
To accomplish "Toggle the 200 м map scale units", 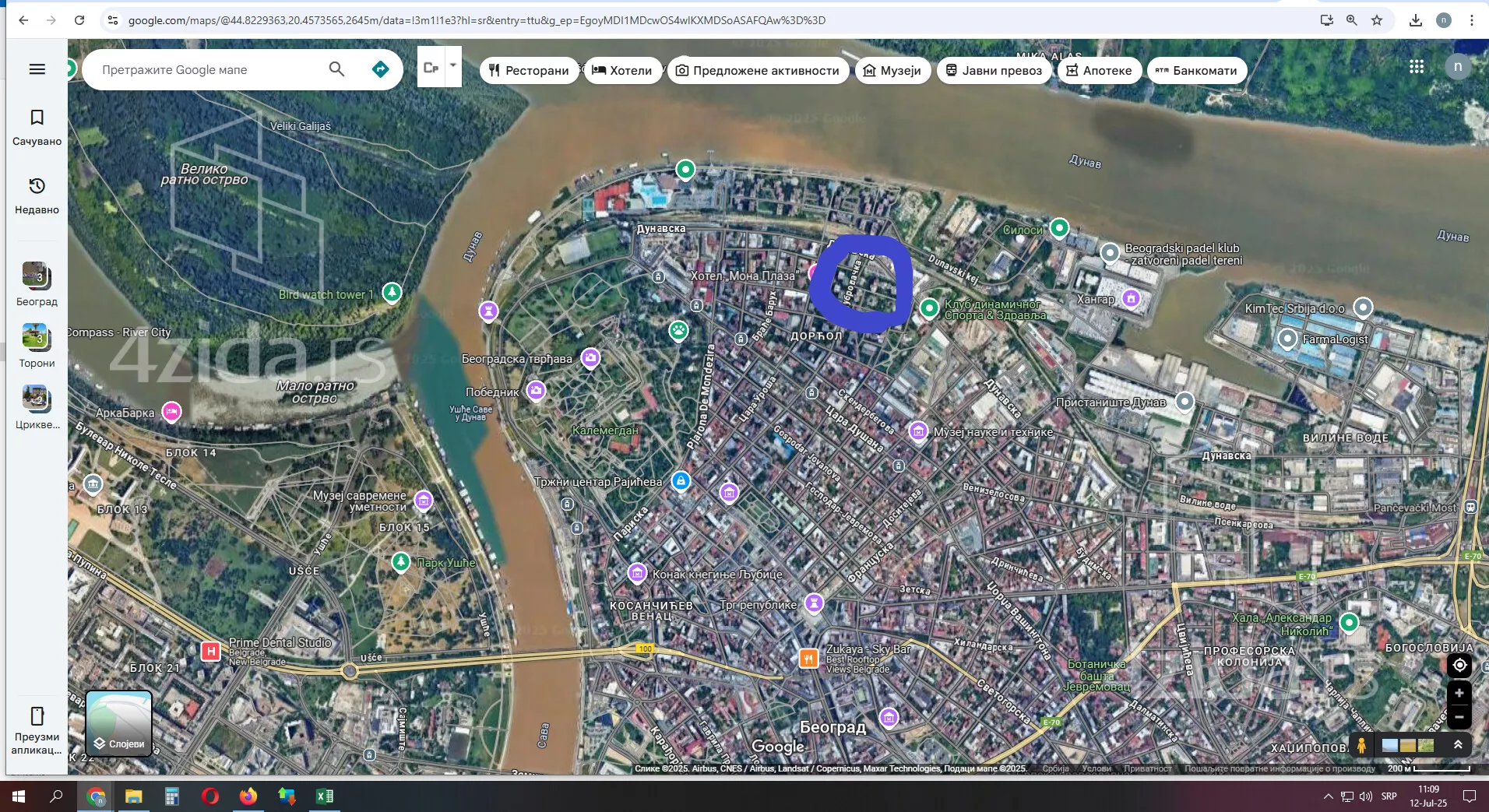I will click(x=1429, y=768).
